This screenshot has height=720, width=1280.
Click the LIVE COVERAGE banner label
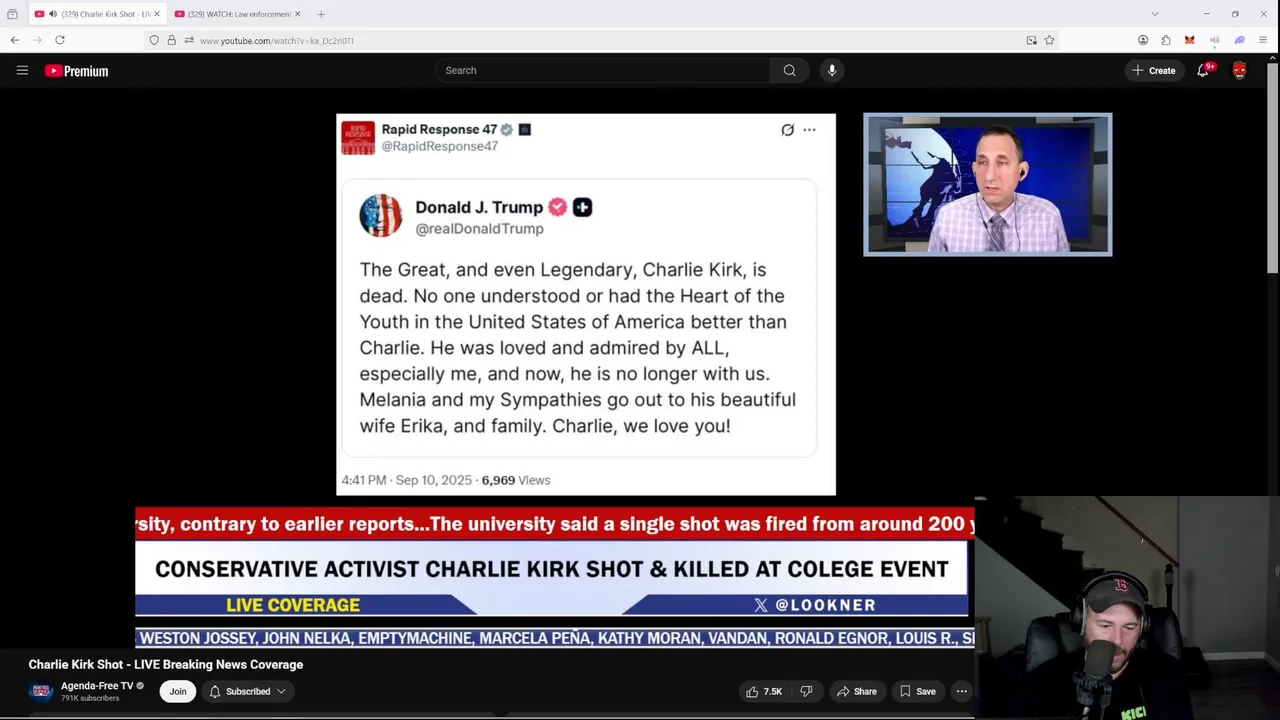coord(293,605)
